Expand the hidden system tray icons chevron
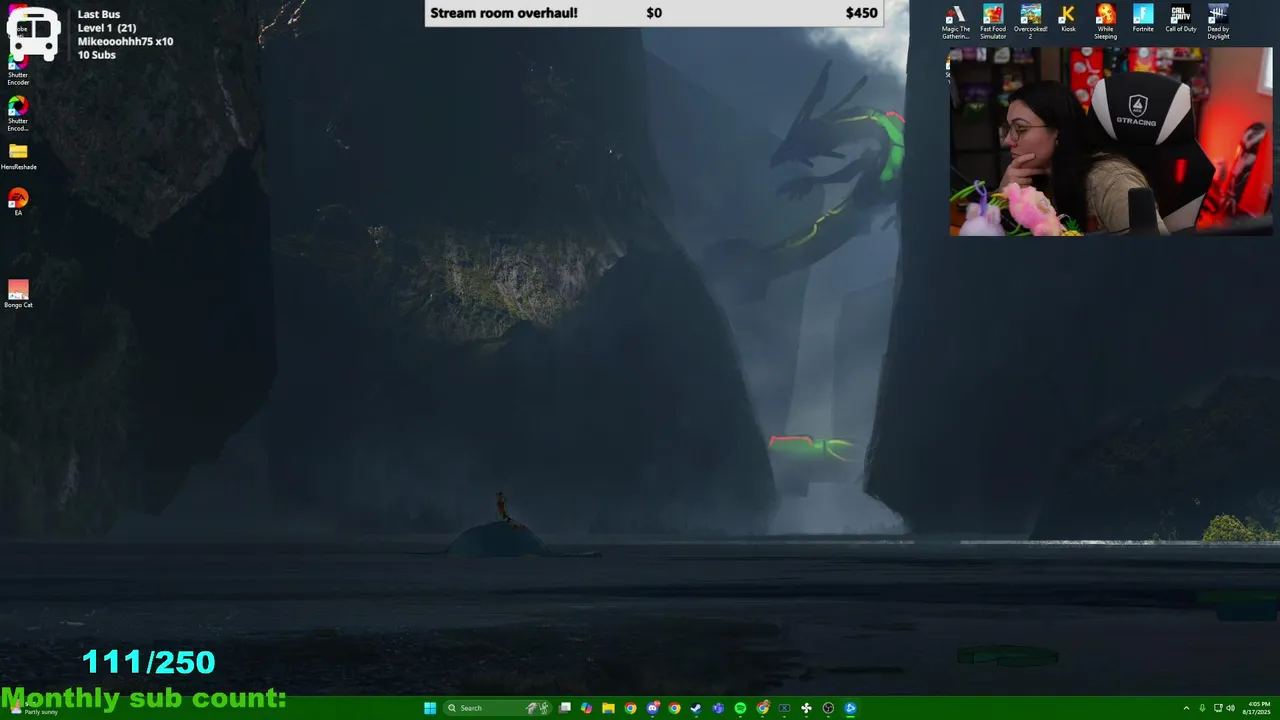 1186,708
